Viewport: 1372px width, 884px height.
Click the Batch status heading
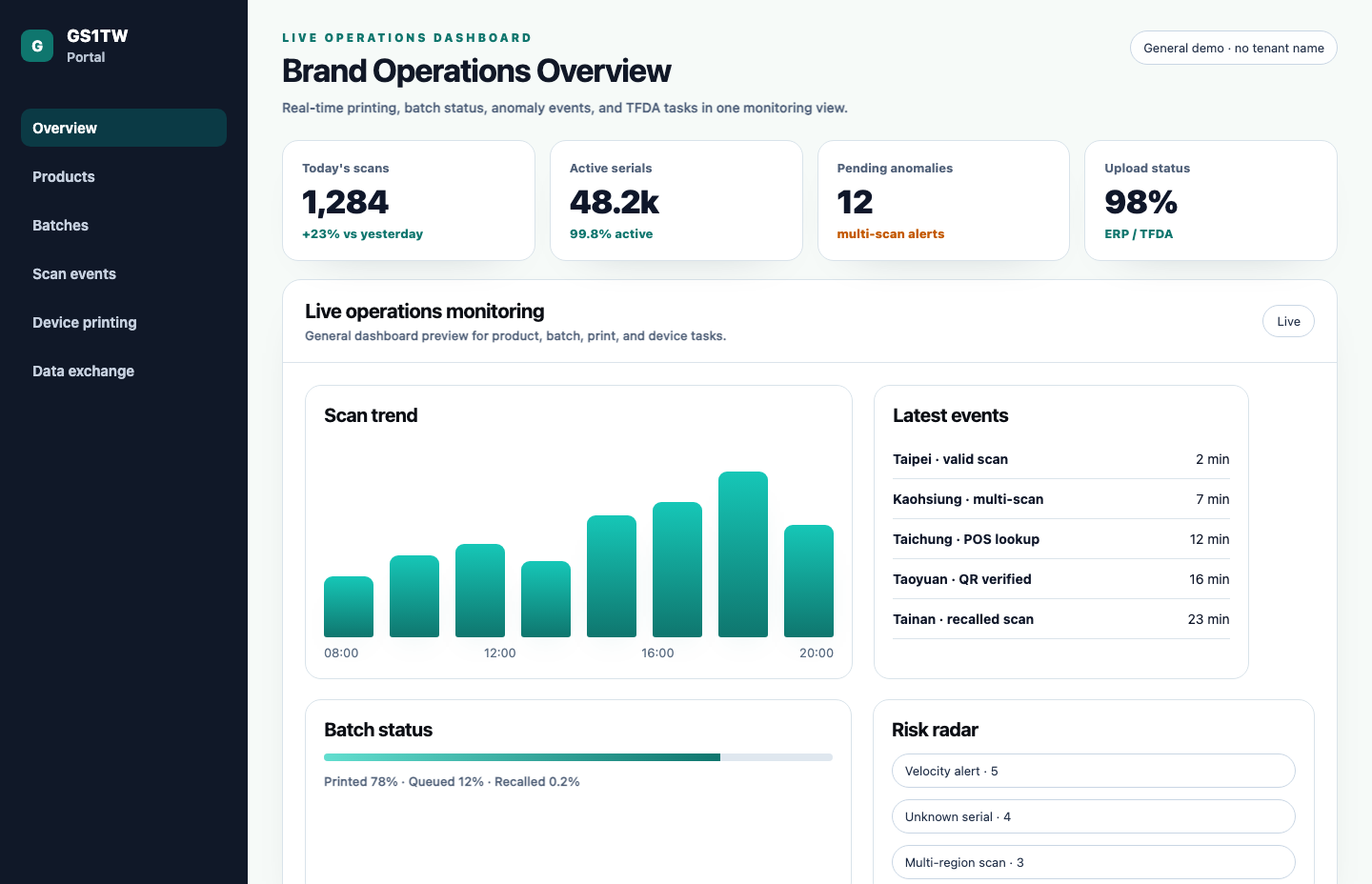tap(378, 730)
